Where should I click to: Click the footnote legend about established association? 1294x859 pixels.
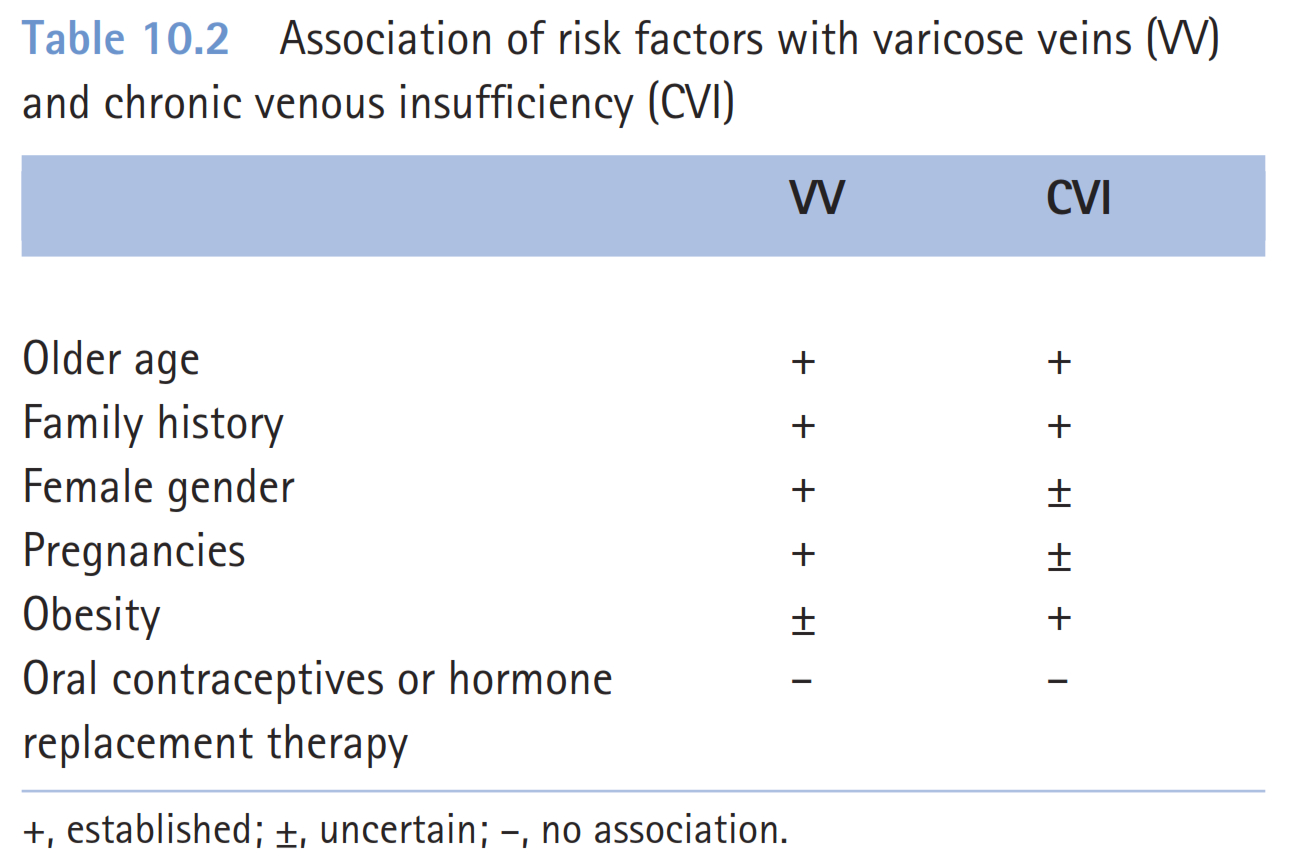[127, 830]
